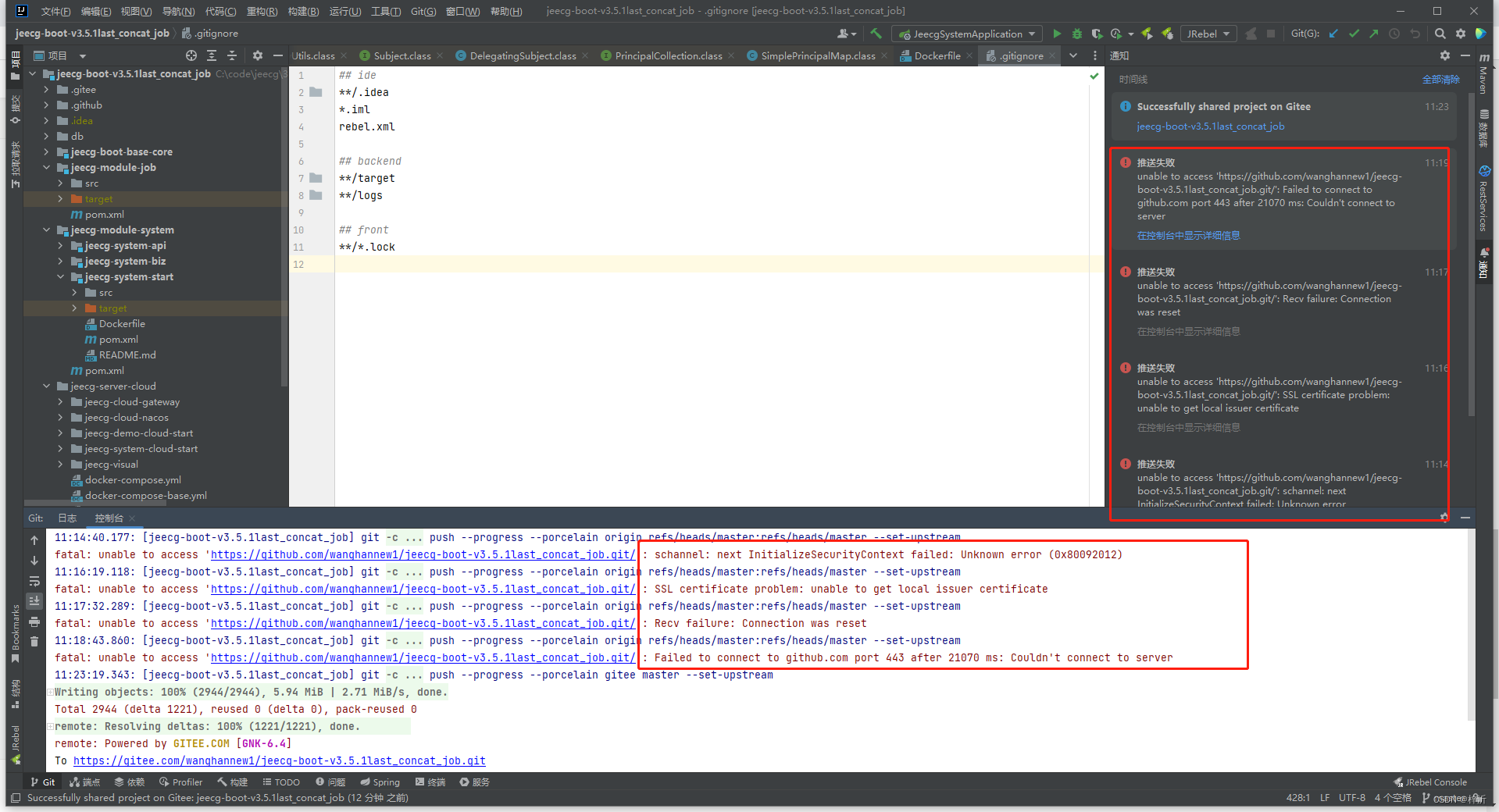Open the 重构(R) menu
The image size is (1499, 812).
pyautogui.click(x=262, y=11)
